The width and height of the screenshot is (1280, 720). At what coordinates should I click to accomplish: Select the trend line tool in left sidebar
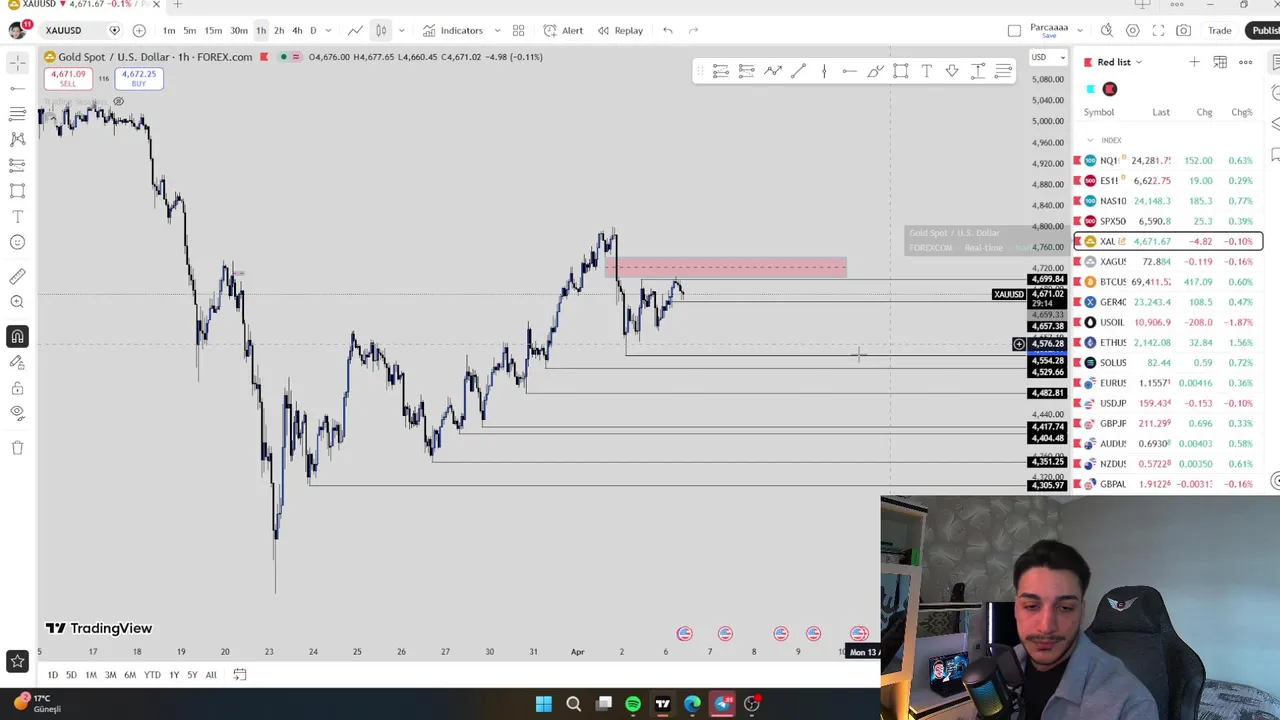click(17, 89)
